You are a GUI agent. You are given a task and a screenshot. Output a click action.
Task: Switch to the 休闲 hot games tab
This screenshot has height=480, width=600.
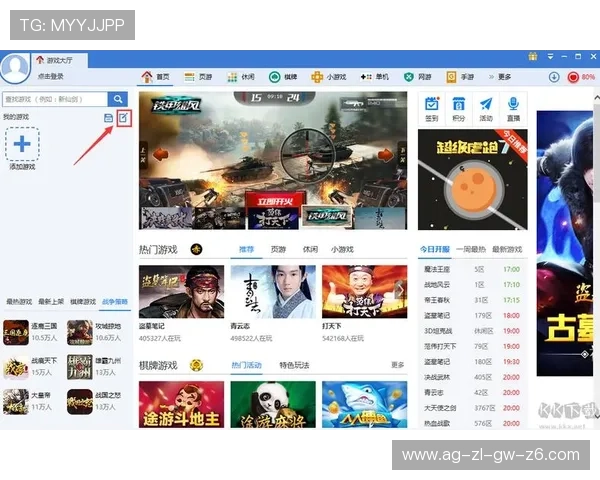tap(310, 250)
